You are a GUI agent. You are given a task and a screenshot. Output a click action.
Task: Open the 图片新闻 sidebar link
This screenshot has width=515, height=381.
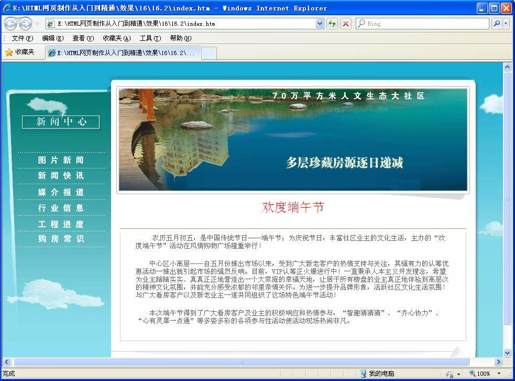(61, 160)
